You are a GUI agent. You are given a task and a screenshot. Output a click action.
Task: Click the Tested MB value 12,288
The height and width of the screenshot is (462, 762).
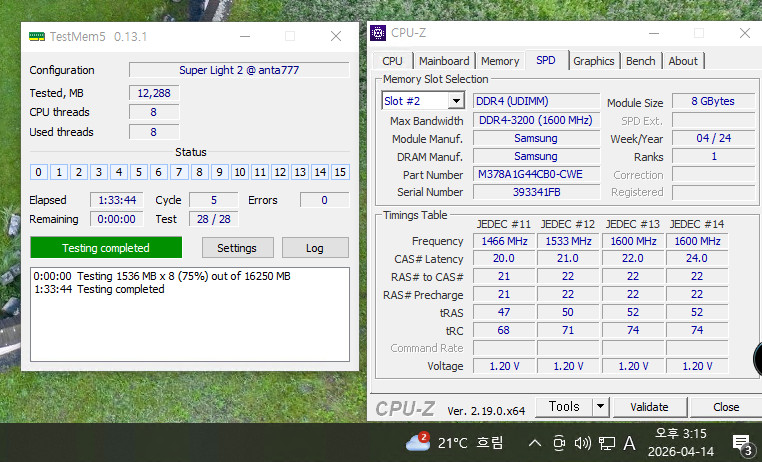tap(154, 93)
